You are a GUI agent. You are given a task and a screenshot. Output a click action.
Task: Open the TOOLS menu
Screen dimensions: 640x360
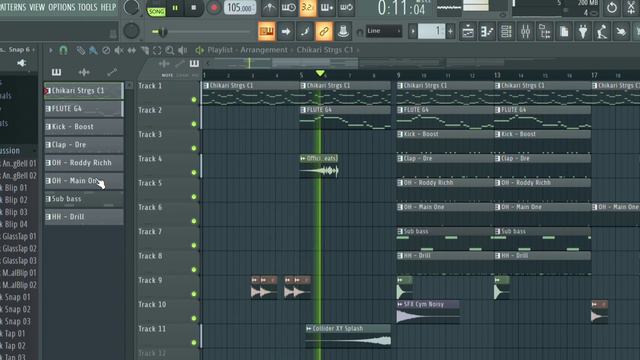pyautogui.click(x=87, y=7)
